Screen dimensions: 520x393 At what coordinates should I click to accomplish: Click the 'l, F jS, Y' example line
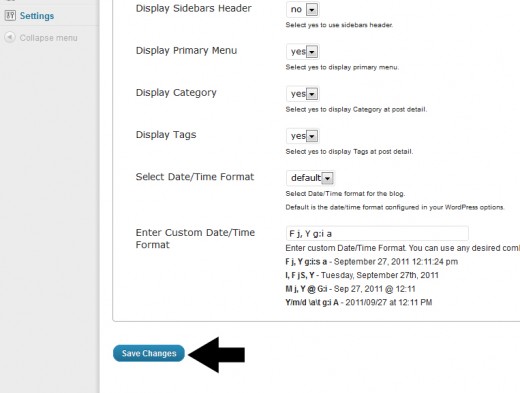(362, 275)
